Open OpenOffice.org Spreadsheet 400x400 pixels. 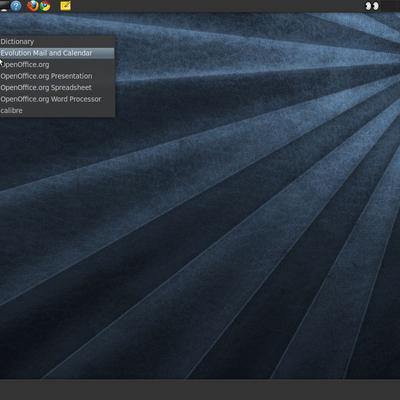(57, 88)
